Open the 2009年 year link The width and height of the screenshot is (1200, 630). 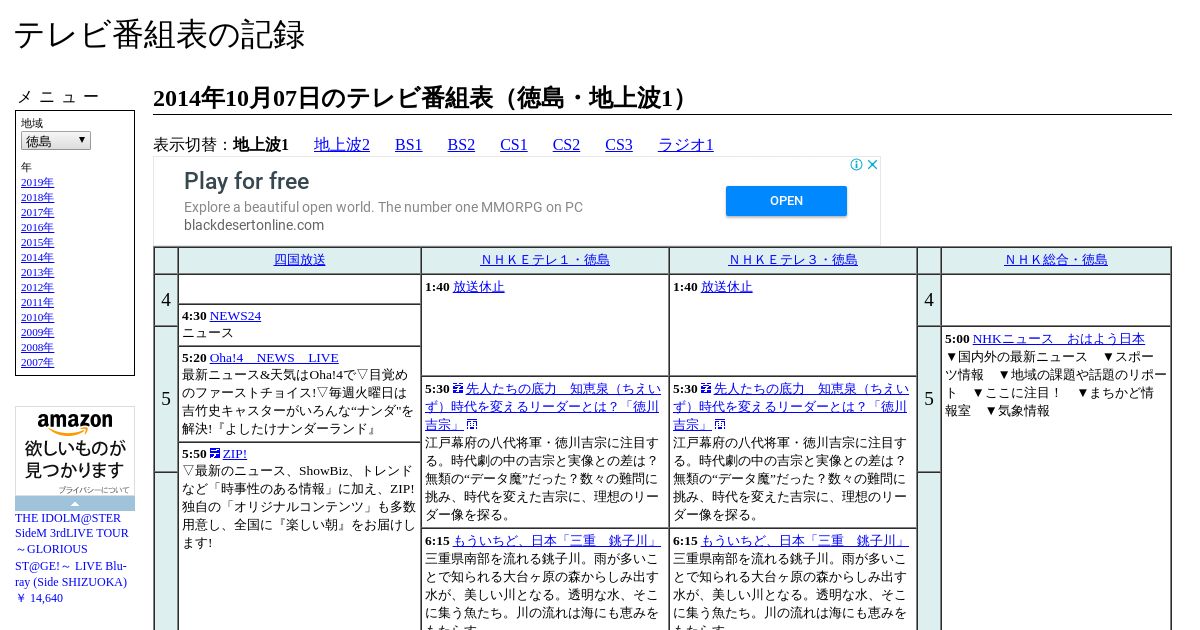click(37, 332)
